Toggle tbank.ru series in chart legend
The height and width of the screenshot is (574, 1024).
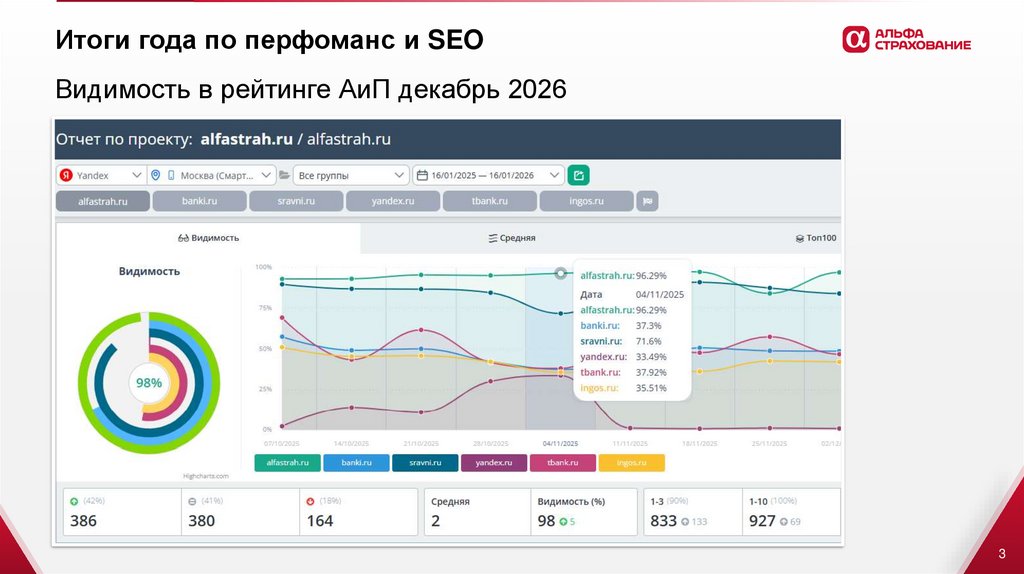tap(563, 462)
